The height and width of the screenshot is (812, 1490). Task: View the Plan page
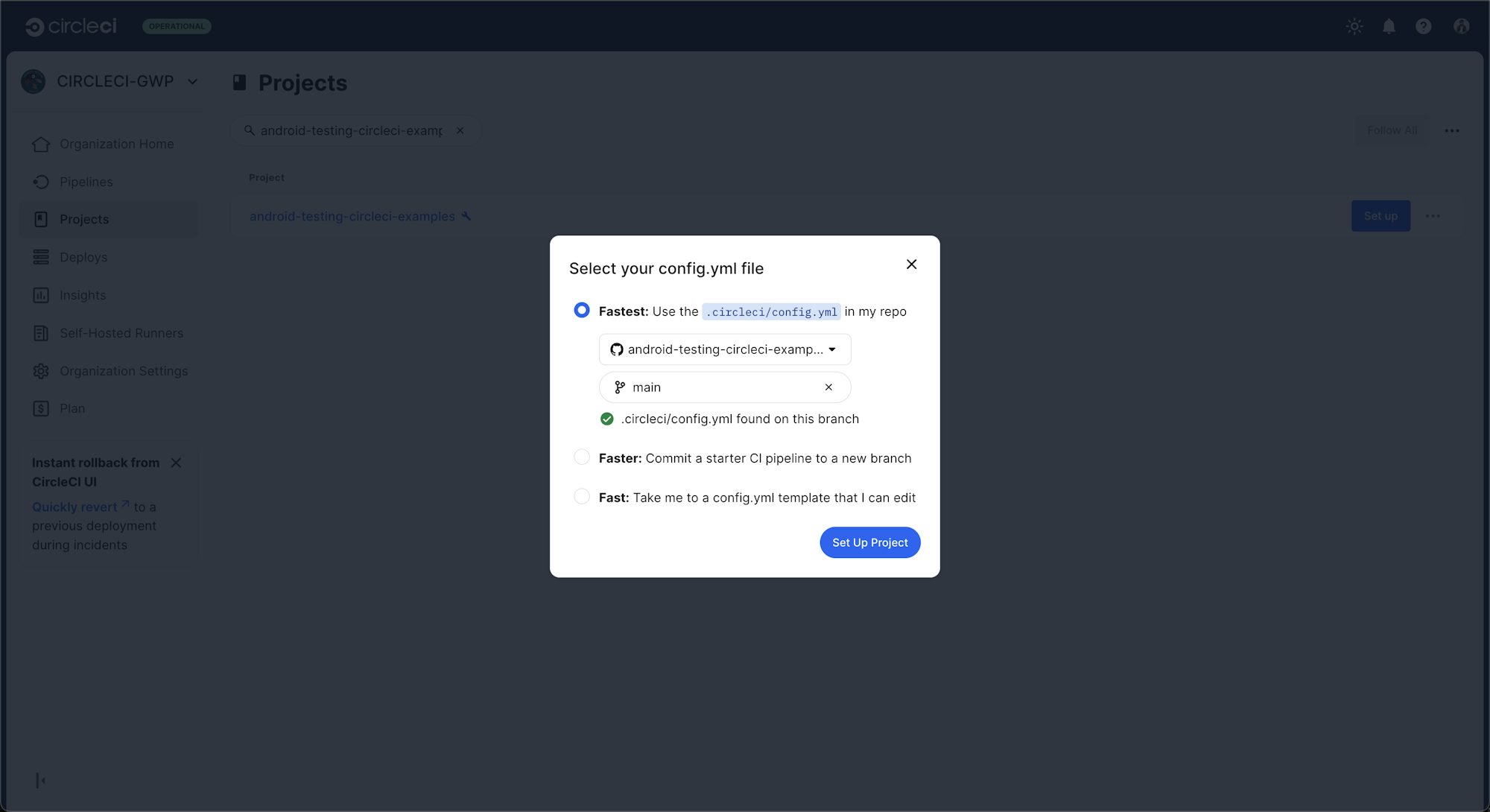(x=72, y=408)
